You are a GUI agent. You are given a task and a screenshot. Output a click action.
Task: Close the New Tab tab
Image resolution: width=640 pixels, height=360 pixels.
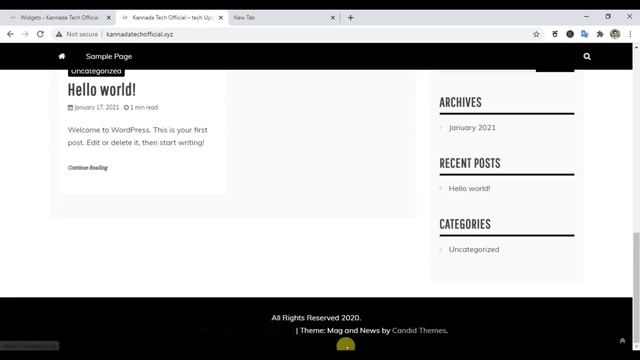[x=333, y=18]
